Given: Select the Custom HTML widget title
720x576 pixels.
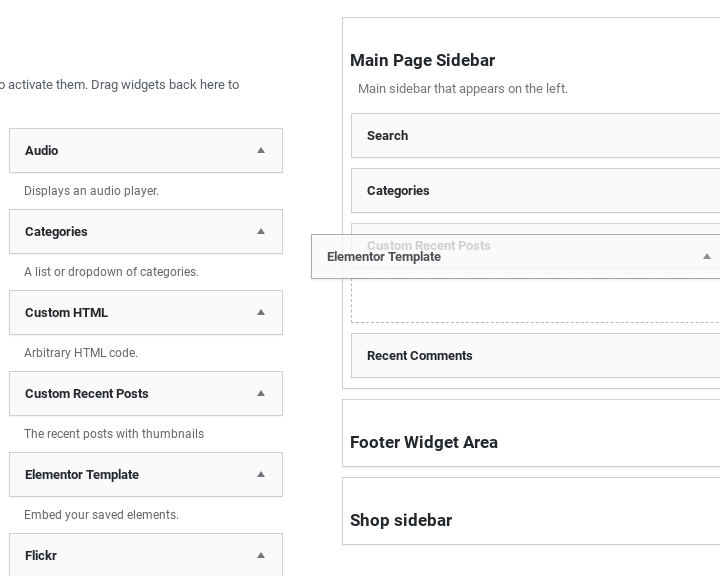Looking at the screenshot, I should [66, 313].
